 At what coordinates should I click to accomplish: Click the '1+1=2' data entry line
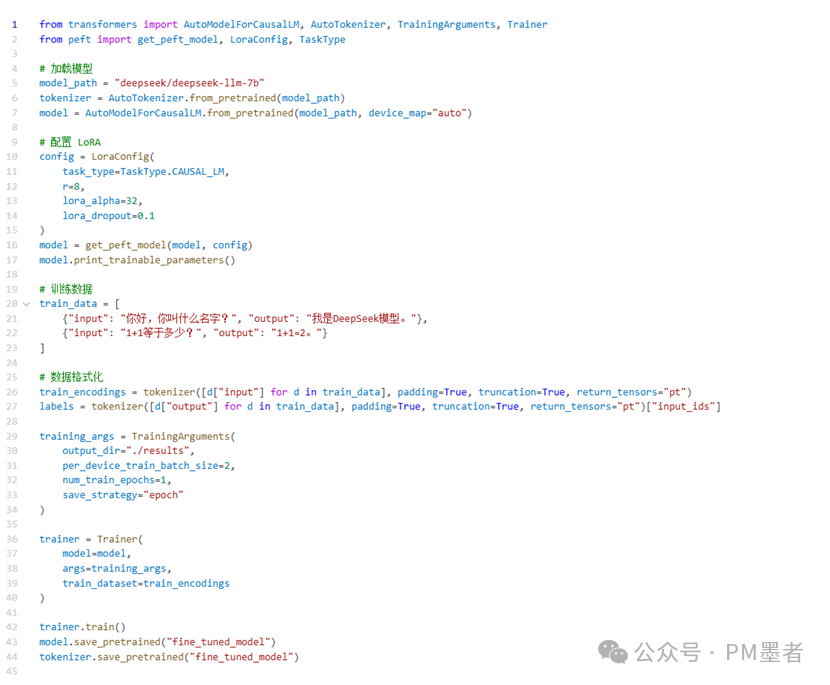click(x=195, y=333)
